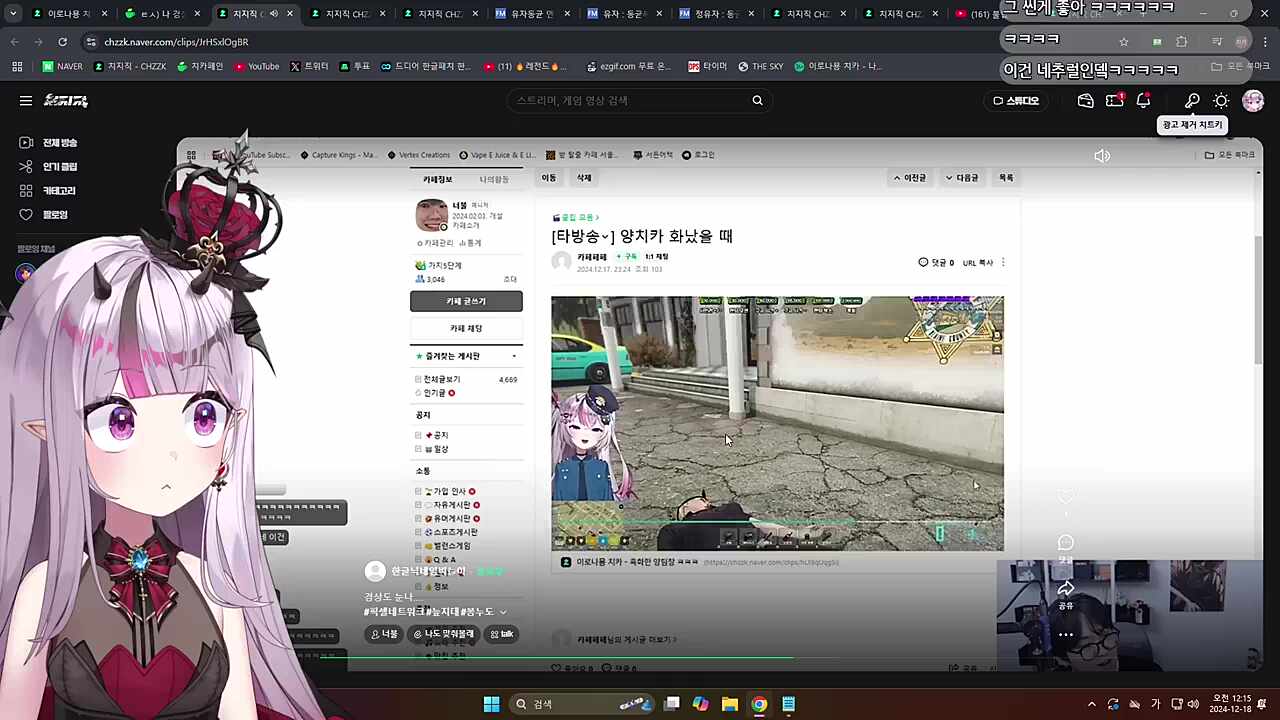This screenshot has width=1280, height=720.
Task: Open the clip's three-dot more menu
Action: tap(1066, 634)
